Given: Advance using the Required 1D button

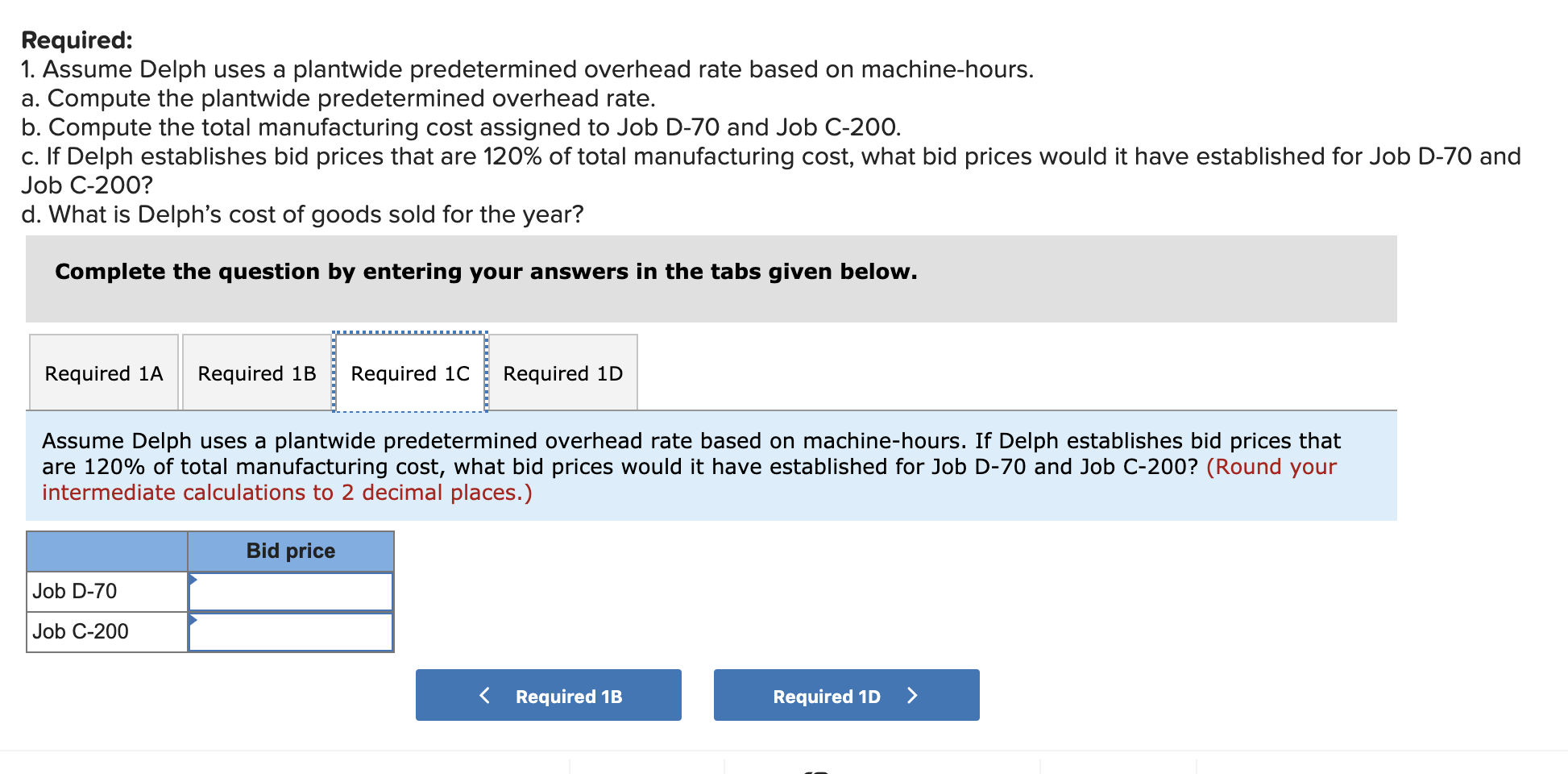Looking at the screenshot, I should tap(845, 695).
